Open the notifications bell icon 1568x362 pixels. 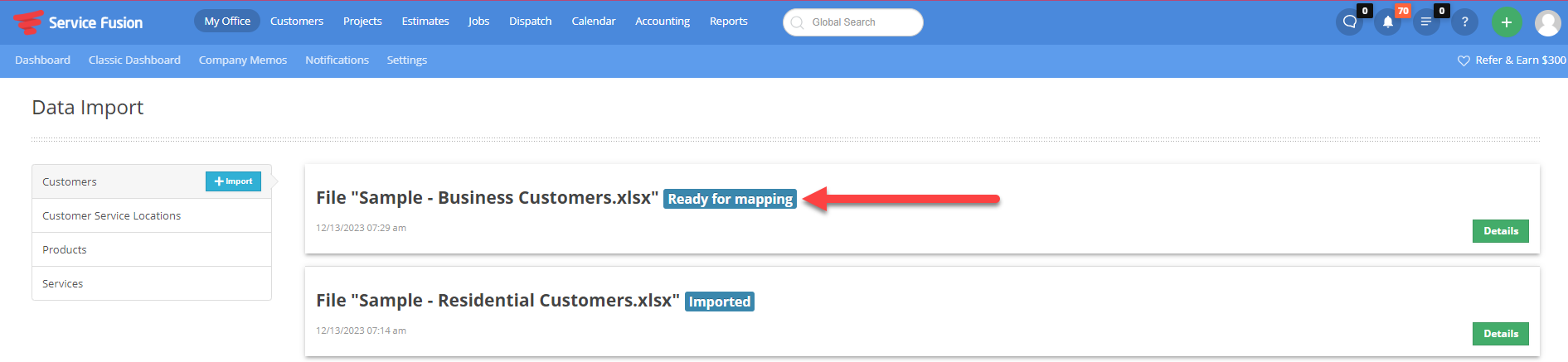tap(1388, 22)
